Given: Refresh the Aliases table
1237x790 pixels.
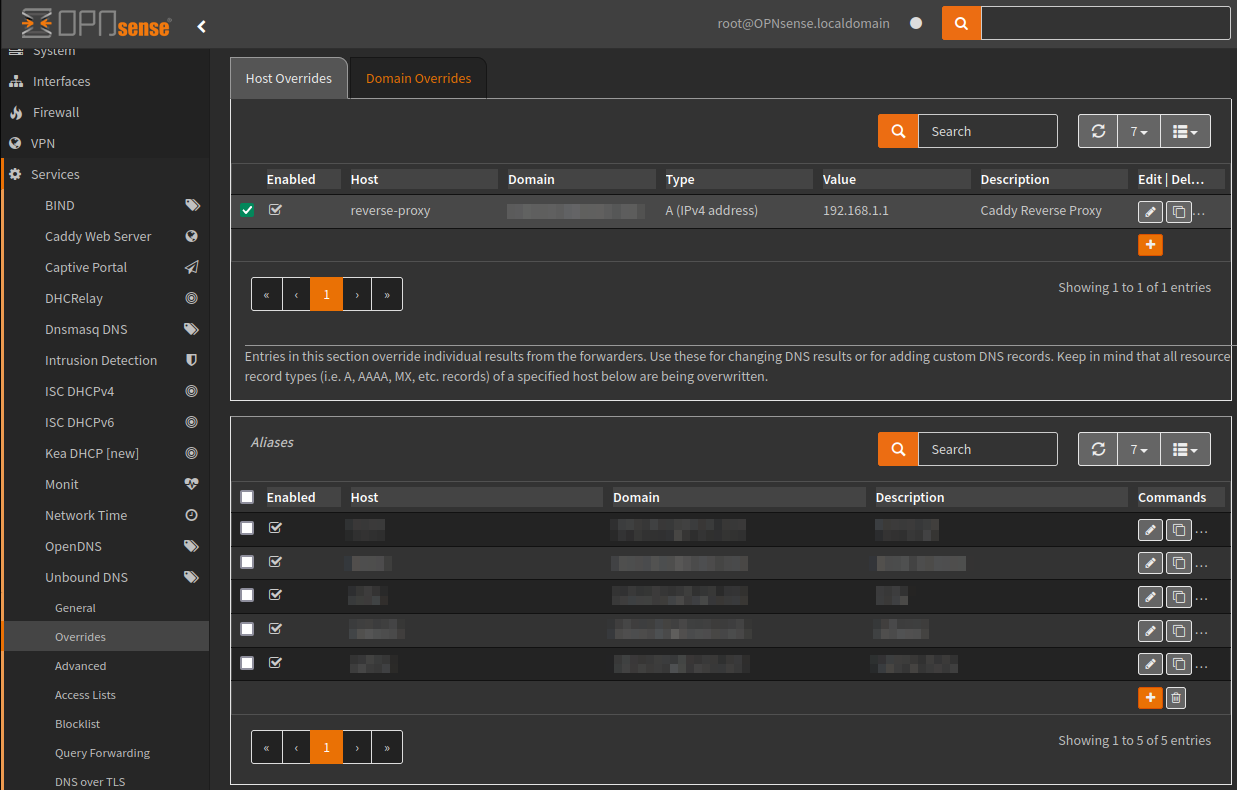Looking at the screenshot, I should pos(1098,449).
